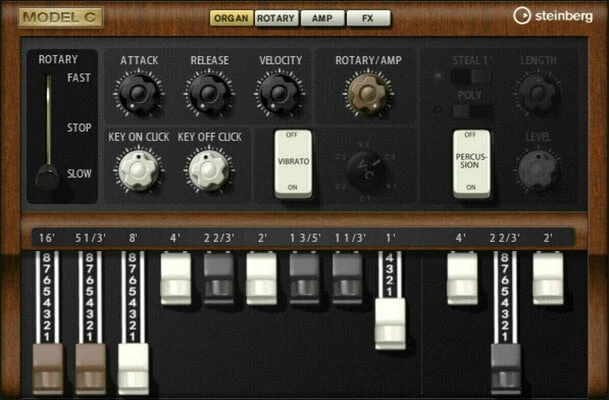Click the percussion Length knob

tap(538, 93)
